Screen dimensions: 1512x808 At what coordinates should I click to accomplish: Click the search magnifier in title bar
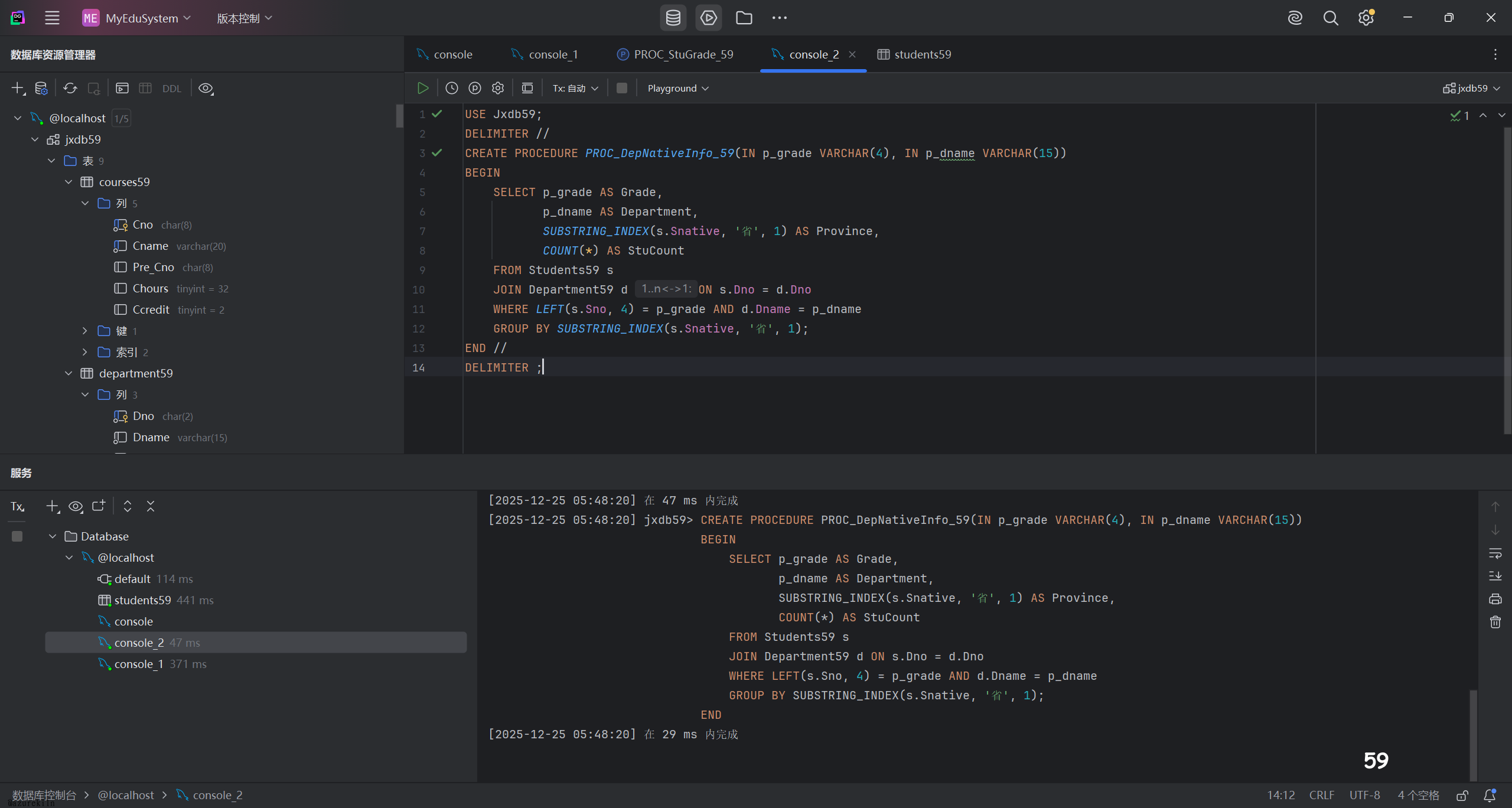[x=1330, y=18]
